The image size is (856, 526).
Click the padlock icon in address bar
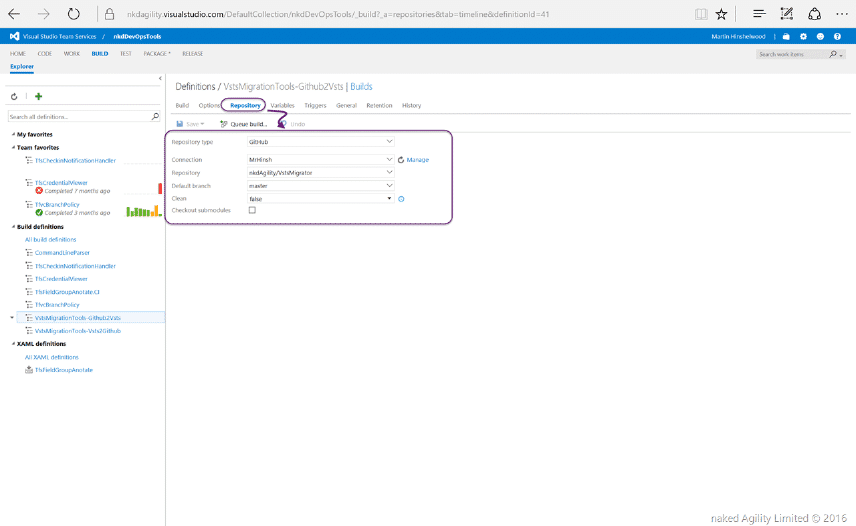[x=109, y=14]
